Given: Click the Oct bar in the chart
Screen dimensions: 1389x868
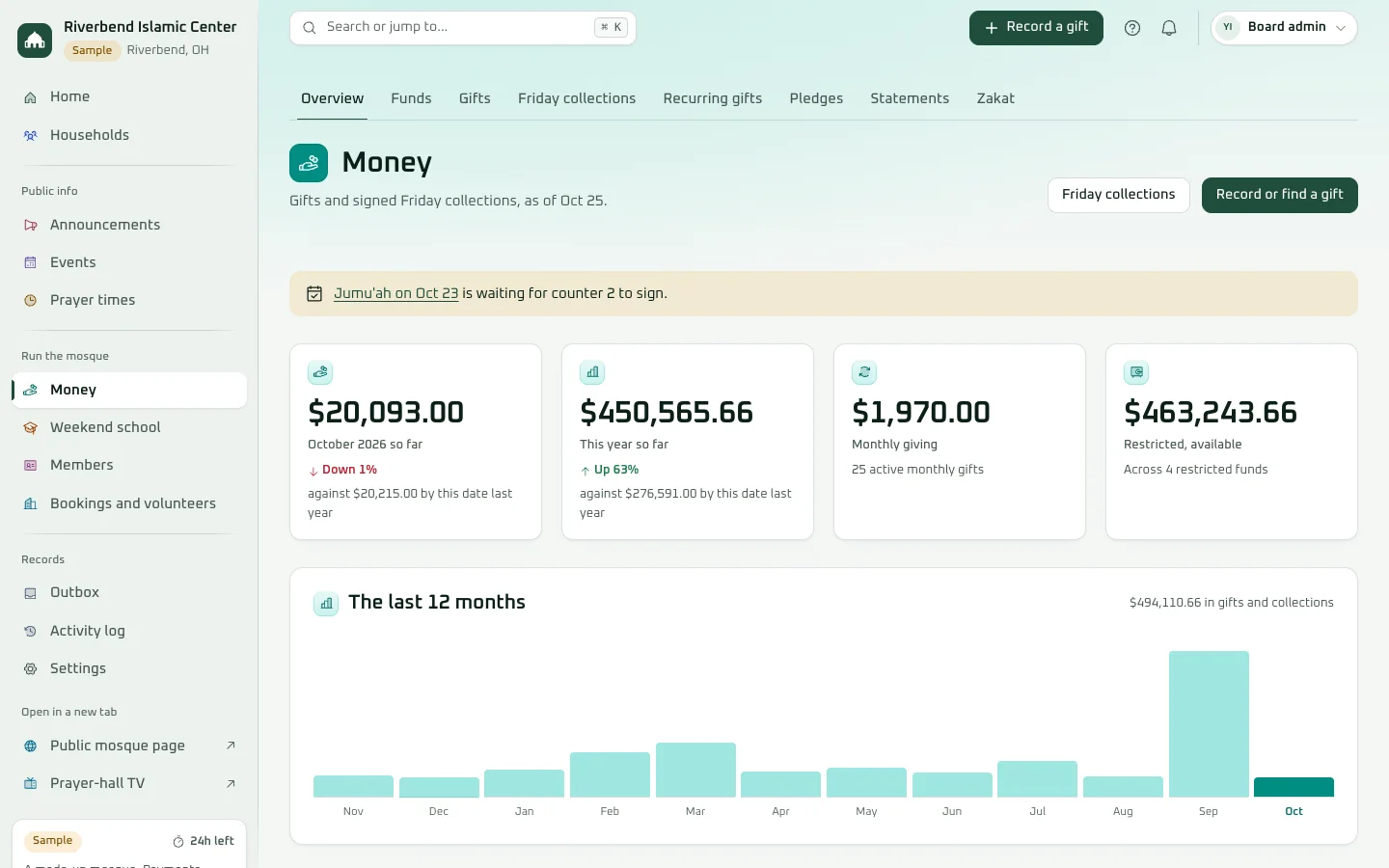Looking at the screenshot, I should tap(1294, 787).
